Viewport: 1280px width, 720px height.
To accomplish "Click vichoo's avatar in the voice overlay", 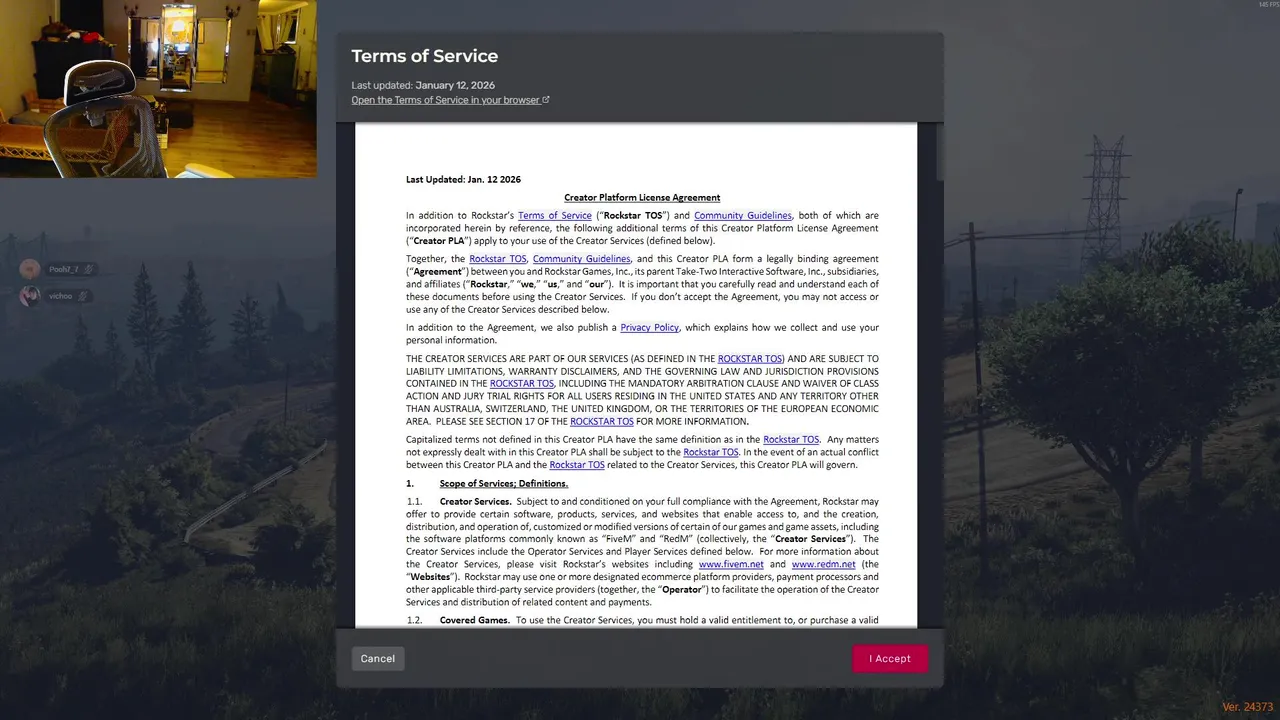I will click(x=30, y=296).
